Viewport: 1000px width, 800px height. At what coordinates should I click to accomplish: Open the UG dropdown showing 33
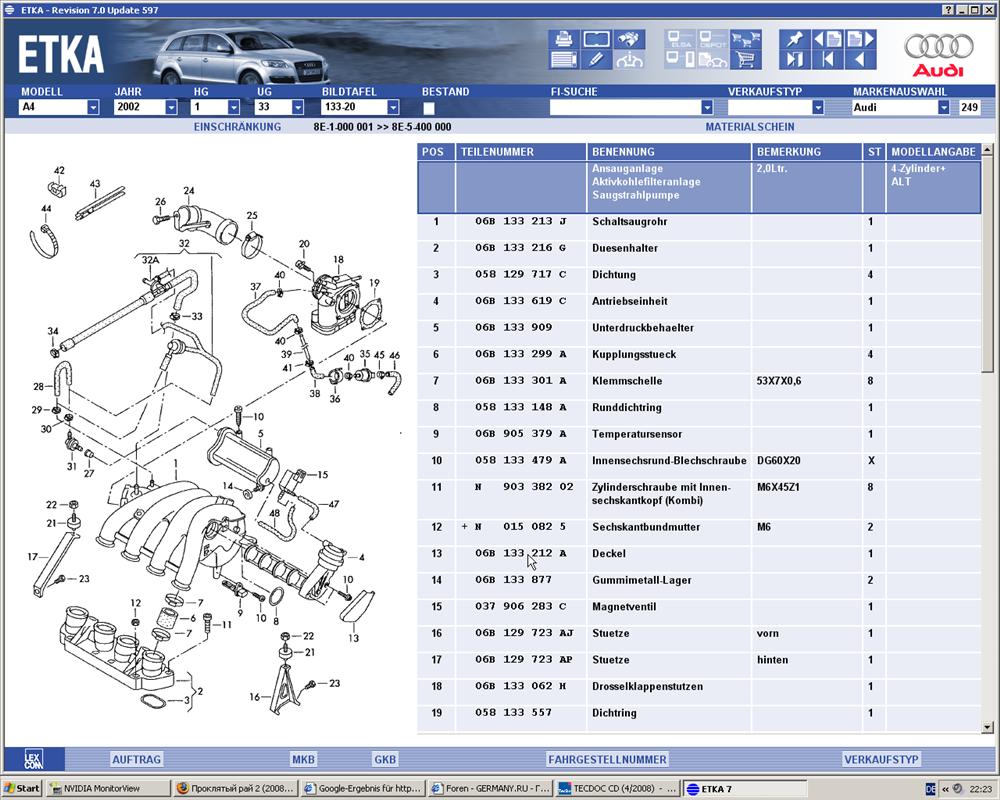click(x=279, y=107)
